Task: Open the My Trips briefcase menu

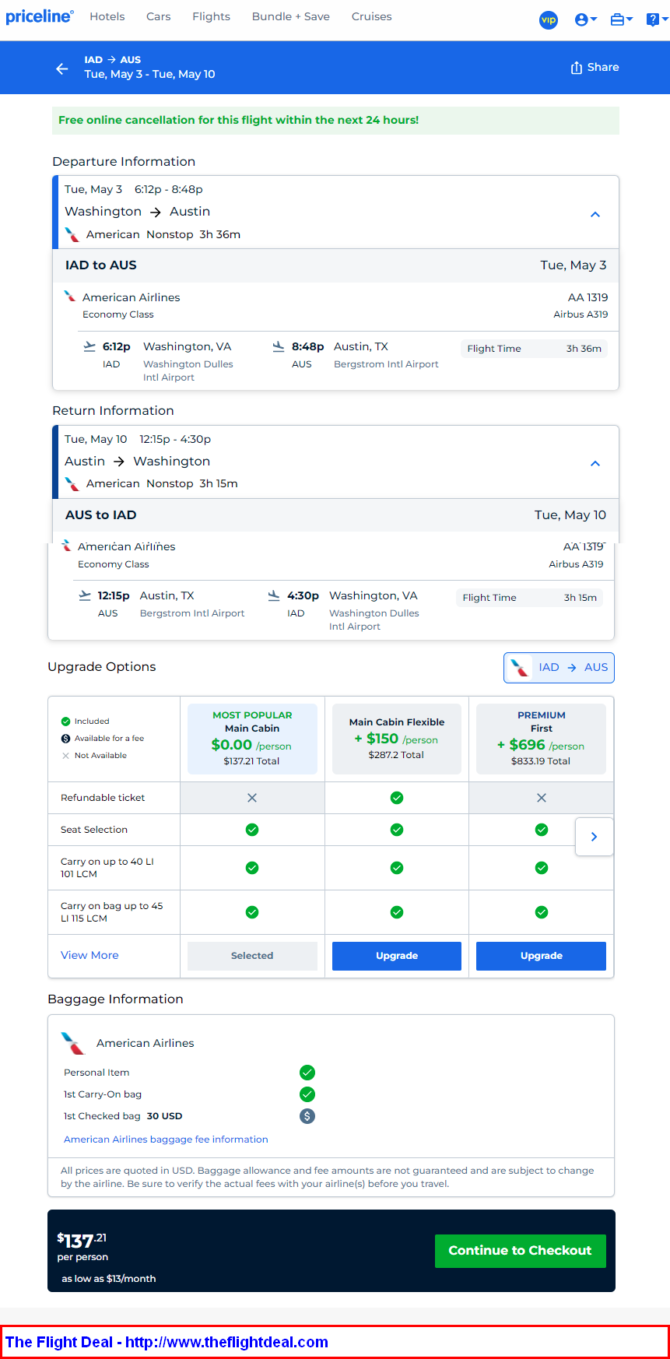Action: (x=622, y=20)
